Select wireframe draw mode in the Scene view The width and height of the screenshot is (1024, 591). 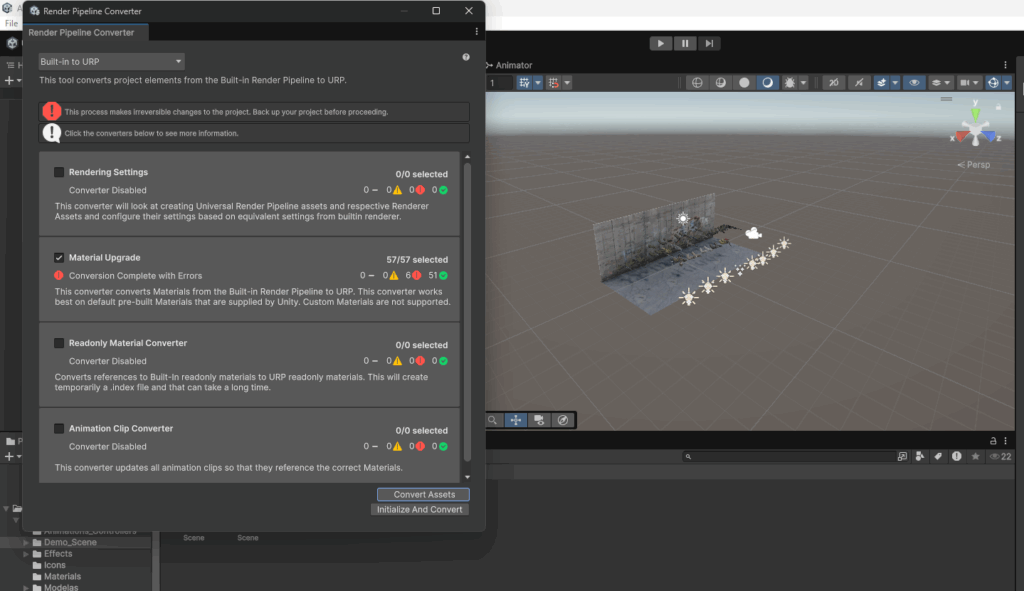[x=697, y=83]
